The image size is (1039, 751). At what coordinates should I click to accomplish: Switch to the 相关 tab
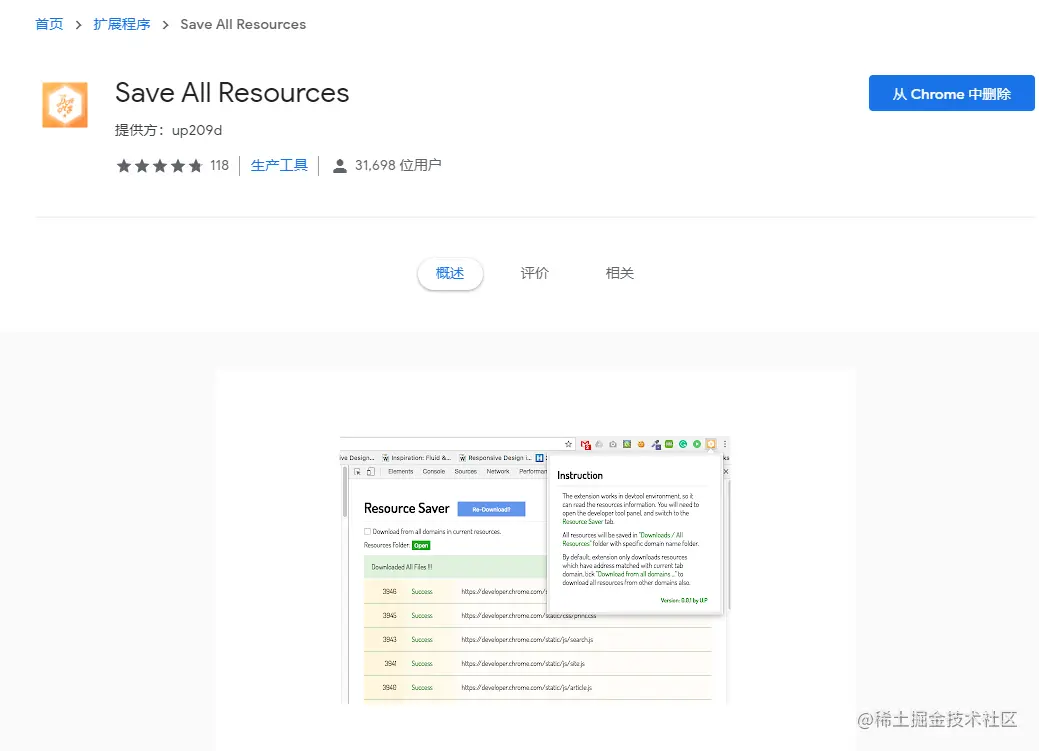coord(620,273)
